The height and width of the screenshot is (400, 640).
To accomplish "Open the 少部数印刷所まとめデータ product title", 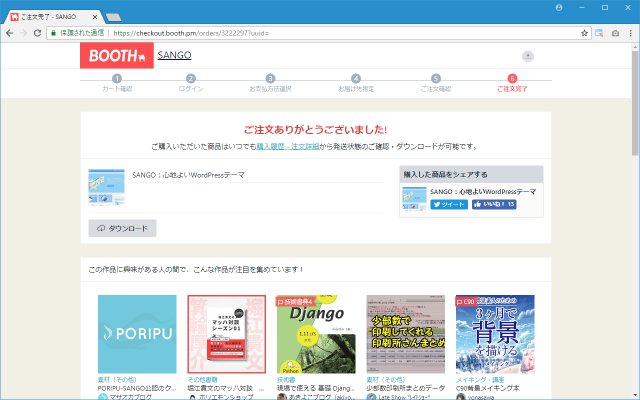I will (406, 388).
